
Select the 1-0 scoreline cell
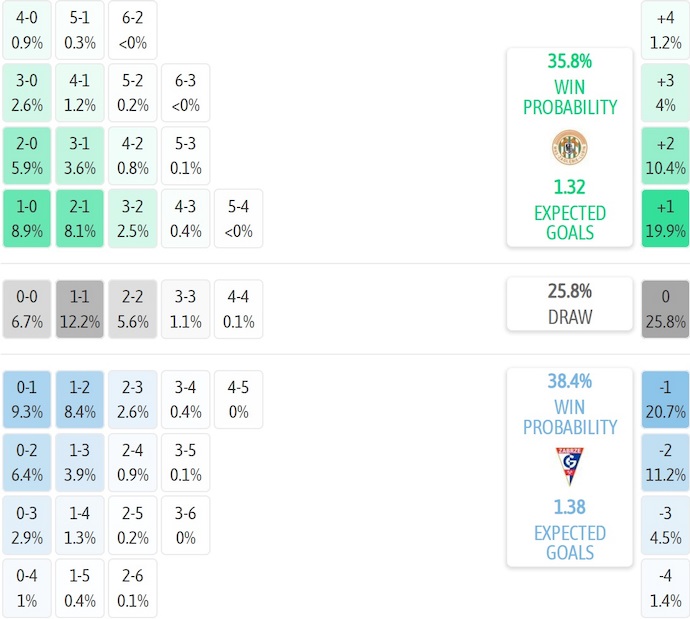pos(27,218)
